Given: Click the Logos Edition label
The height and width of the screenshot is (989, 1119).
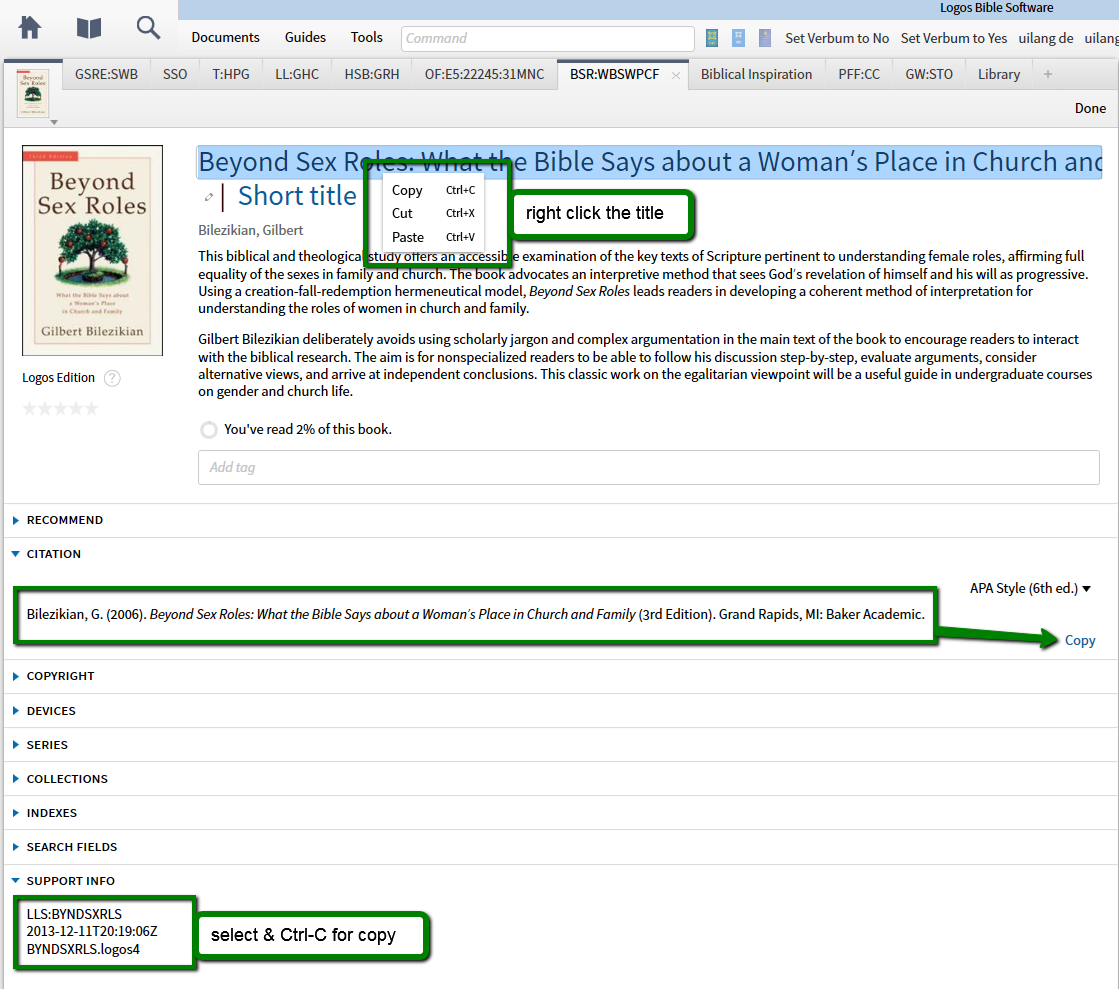Looking at the screenshot, I should click(59, 377).
